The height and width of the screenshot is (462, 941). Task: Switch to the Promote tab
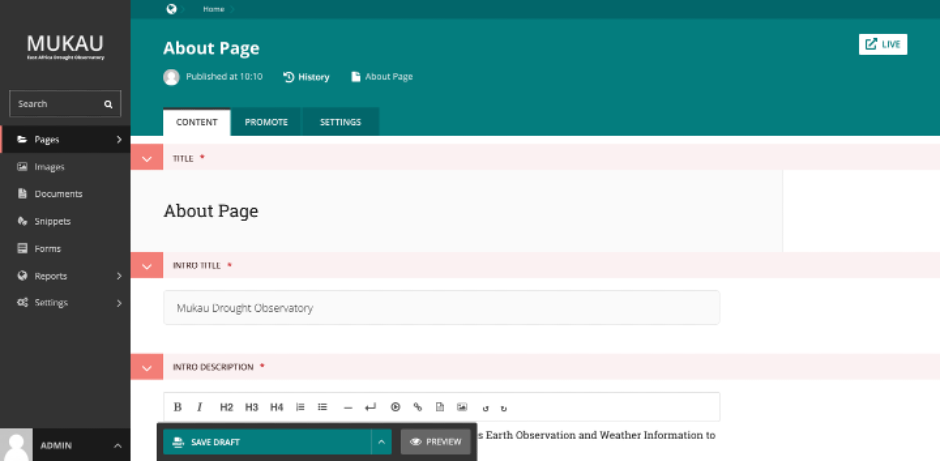266,122
